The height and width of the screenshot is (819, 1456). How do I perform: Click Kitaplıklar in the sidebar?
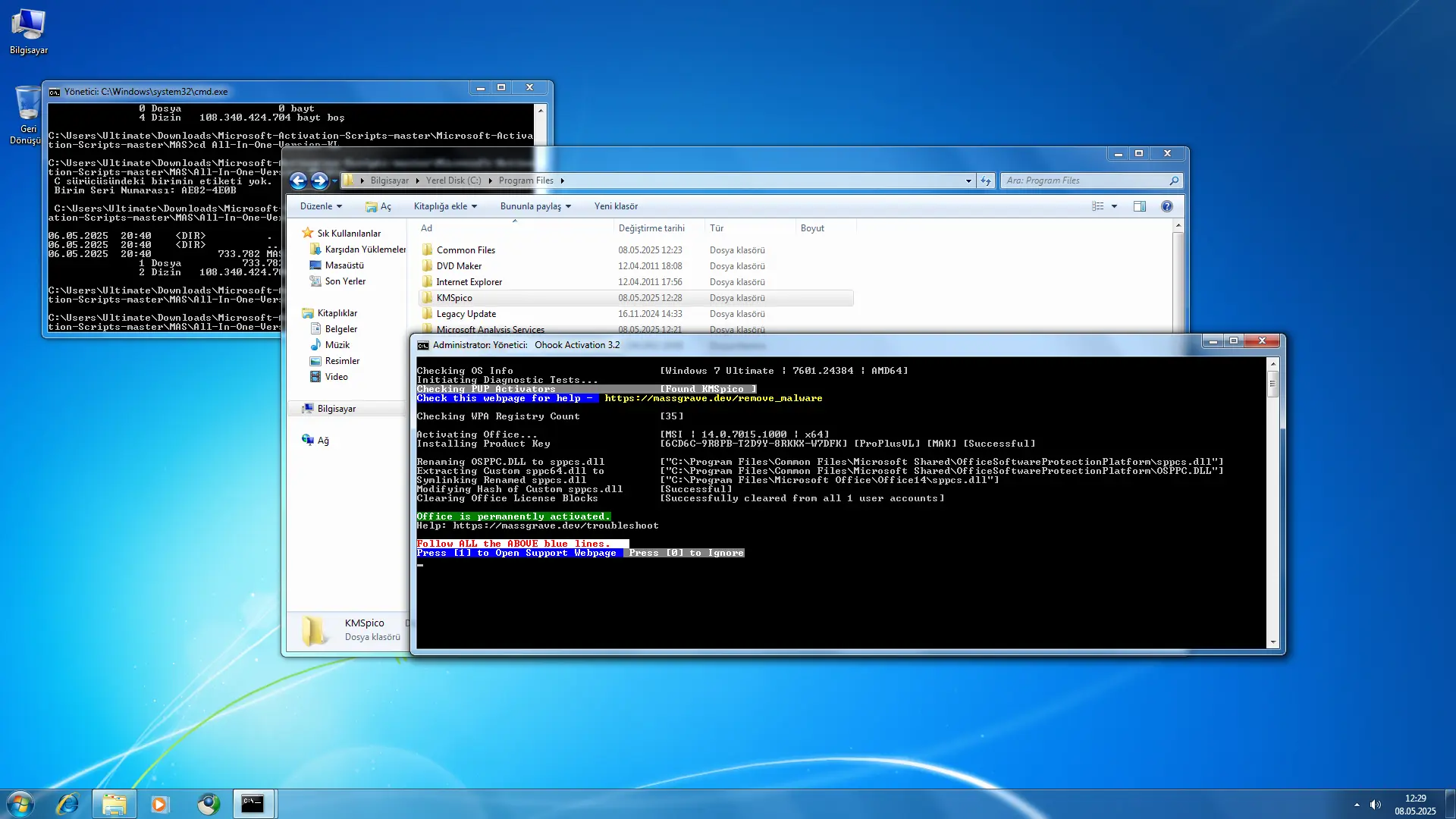(330, 313)
